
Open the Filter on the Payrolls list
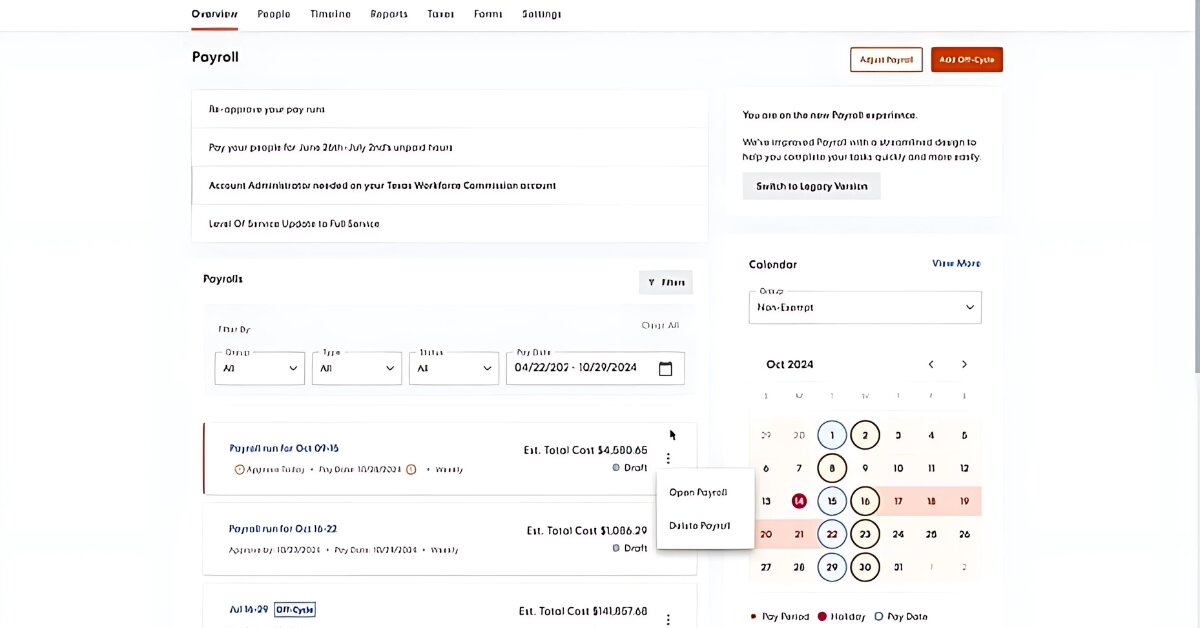[665, 282]
